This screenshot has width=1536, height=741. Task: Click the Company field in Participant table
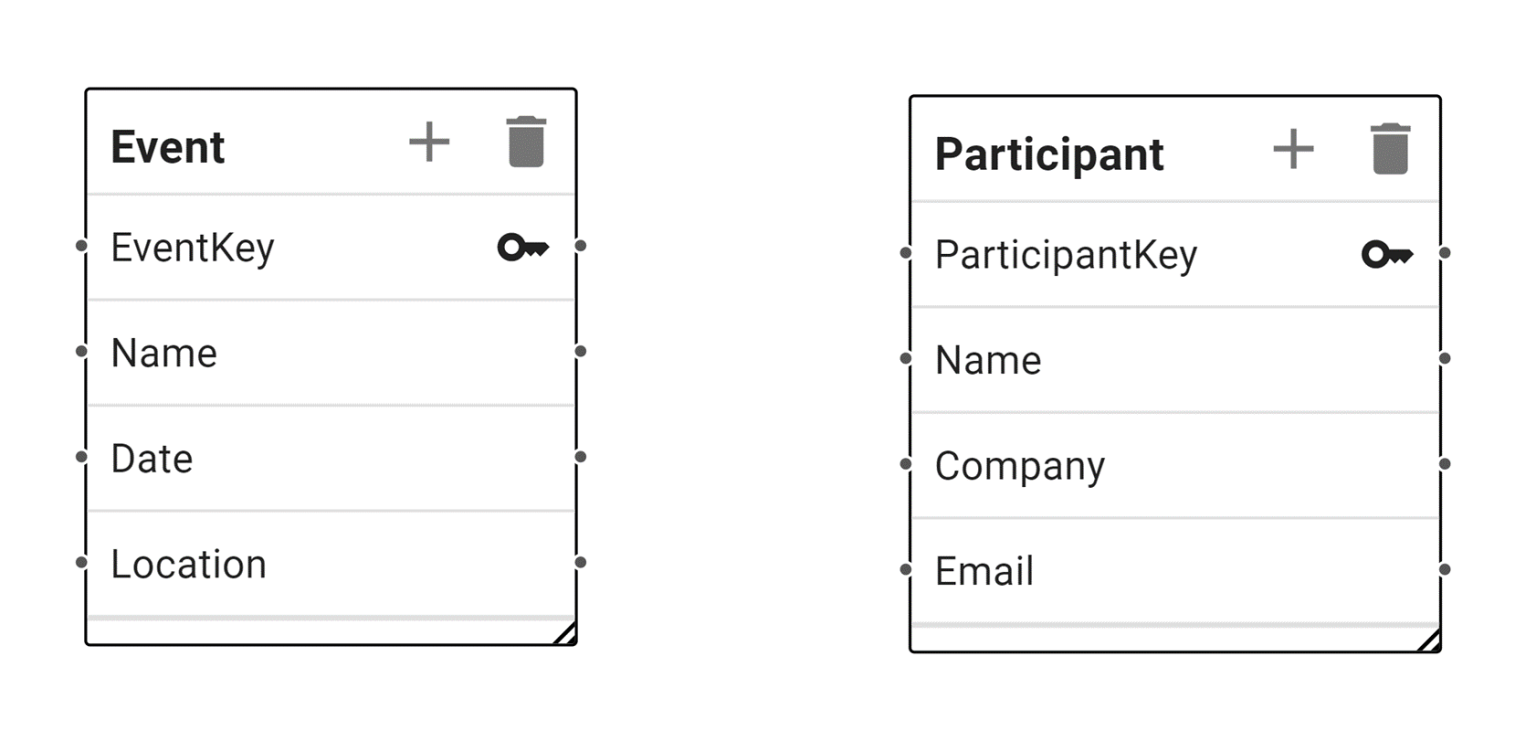(1019, 467)
